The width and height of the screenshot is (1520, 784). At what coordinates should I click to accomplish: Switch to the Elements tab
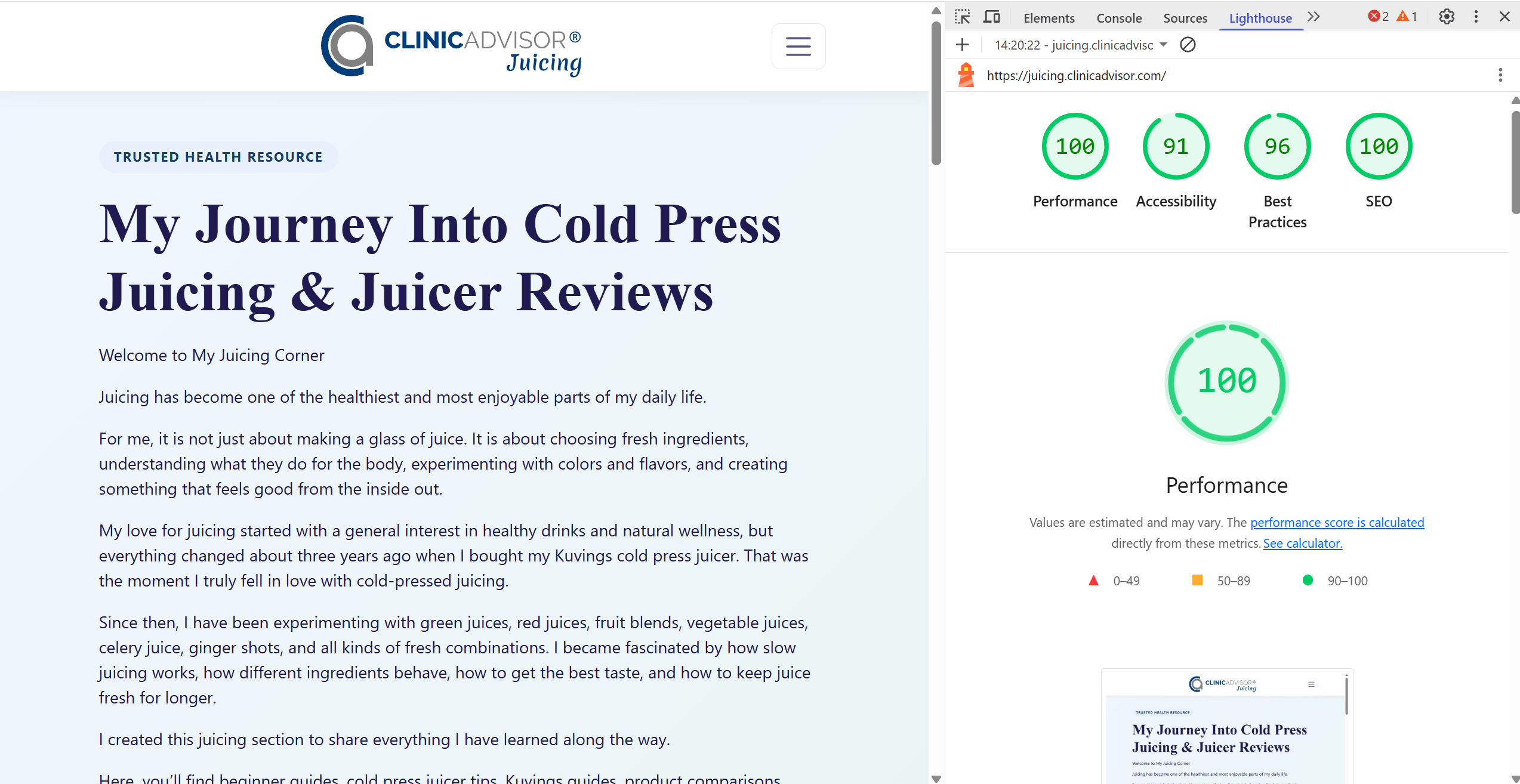[x=1049, y=18]
